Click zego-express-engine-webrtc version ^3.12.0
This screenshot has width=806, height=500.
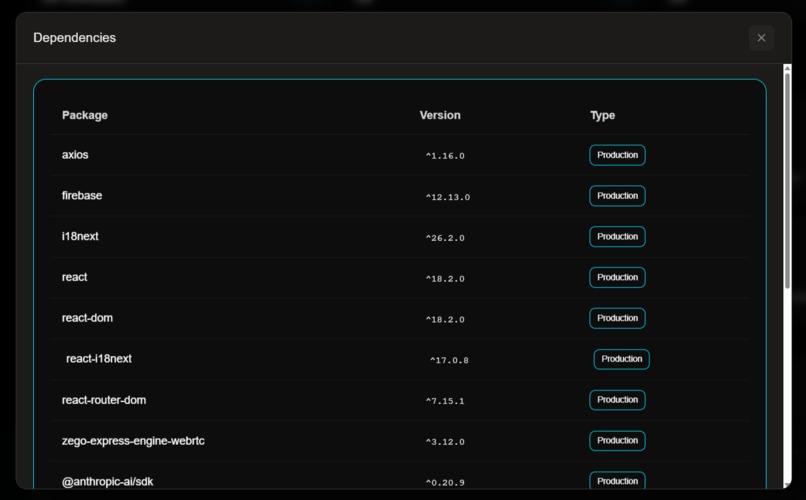point(445,442)
